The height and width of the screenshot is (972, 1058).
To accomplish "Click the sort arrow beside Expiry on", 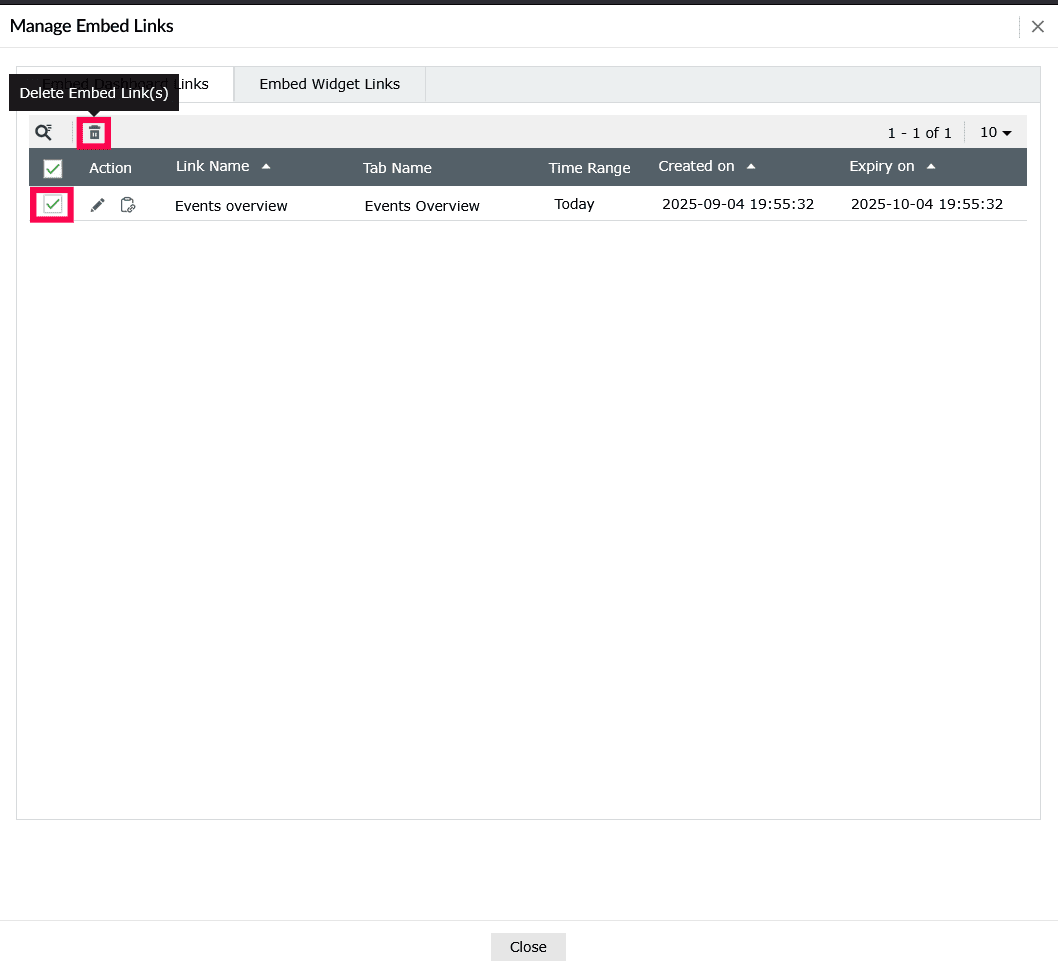I will [x=931, y=165].
